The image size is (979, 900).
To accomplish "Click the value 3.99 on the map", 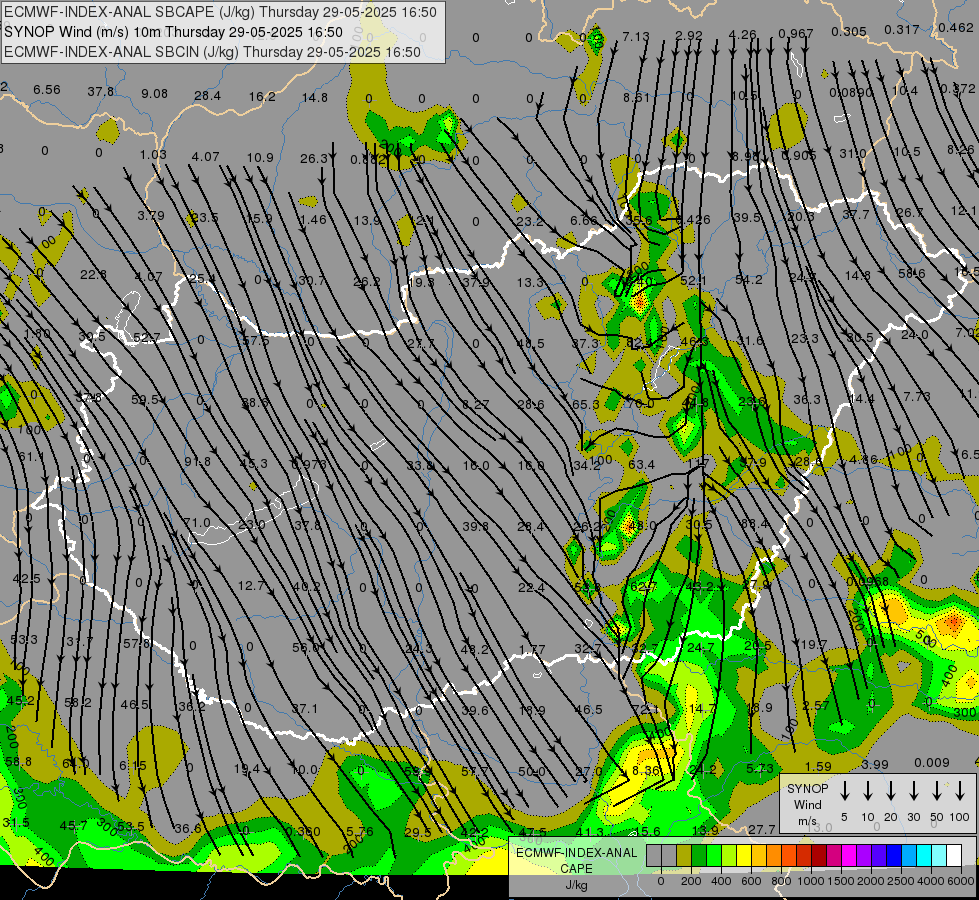I will pyautogui.click(x=874, y=764).
